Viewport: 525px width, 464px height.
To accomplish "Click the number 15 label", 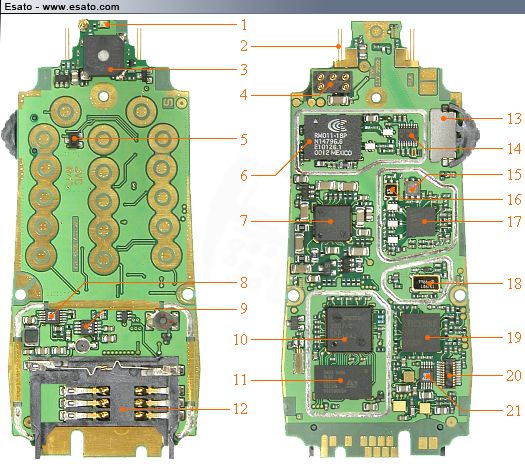I will coord(514,174).
